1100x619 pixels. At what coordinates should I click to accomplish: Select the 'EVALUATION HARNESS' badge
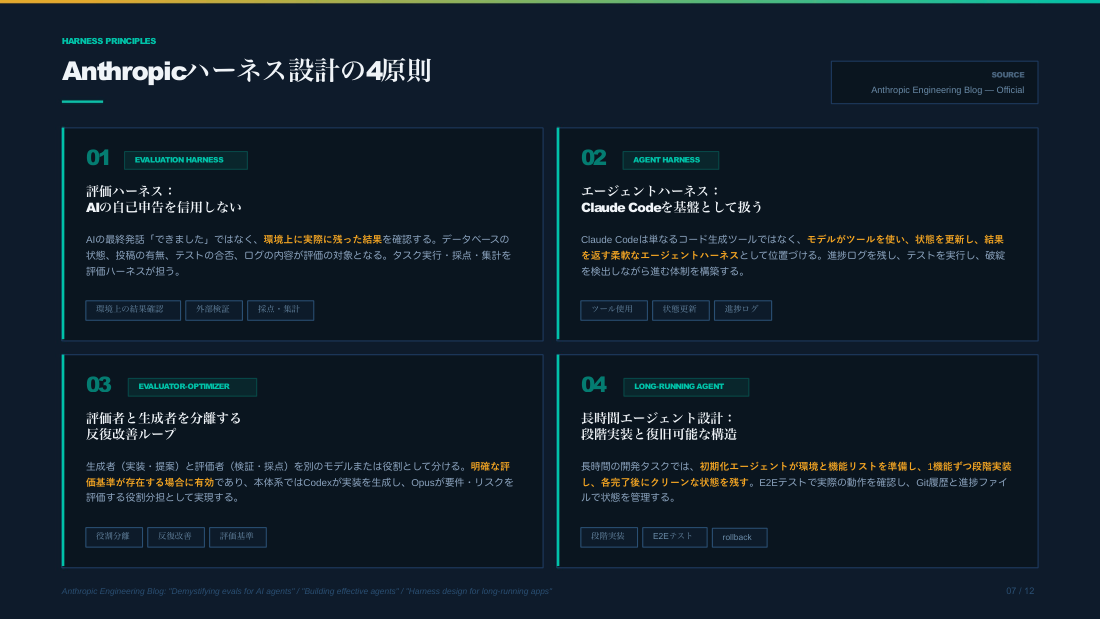(185, 160)
